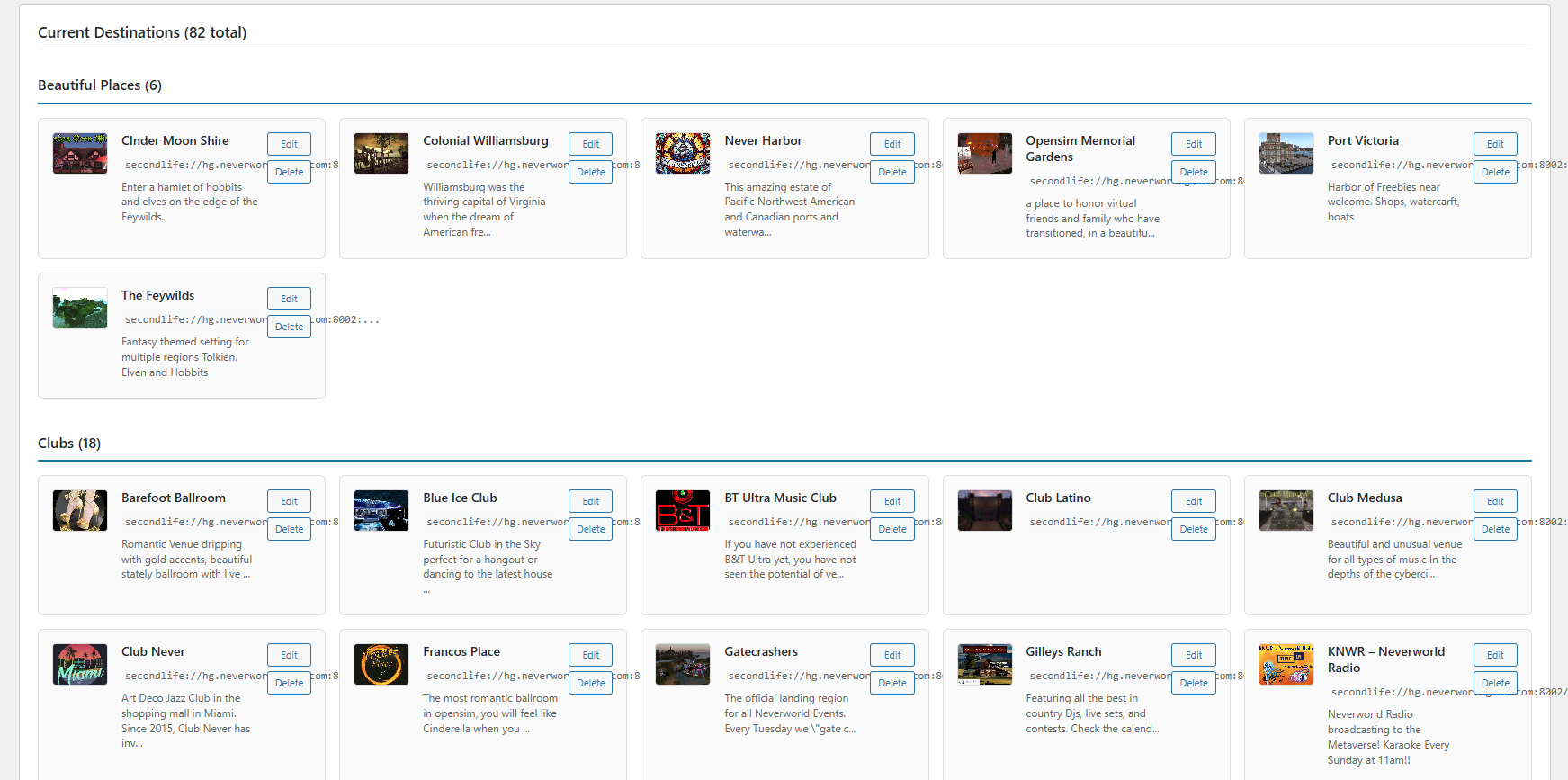
Task: Click the KNWR Neverworld Radio thumbnail
Action: click(1286, 664)
